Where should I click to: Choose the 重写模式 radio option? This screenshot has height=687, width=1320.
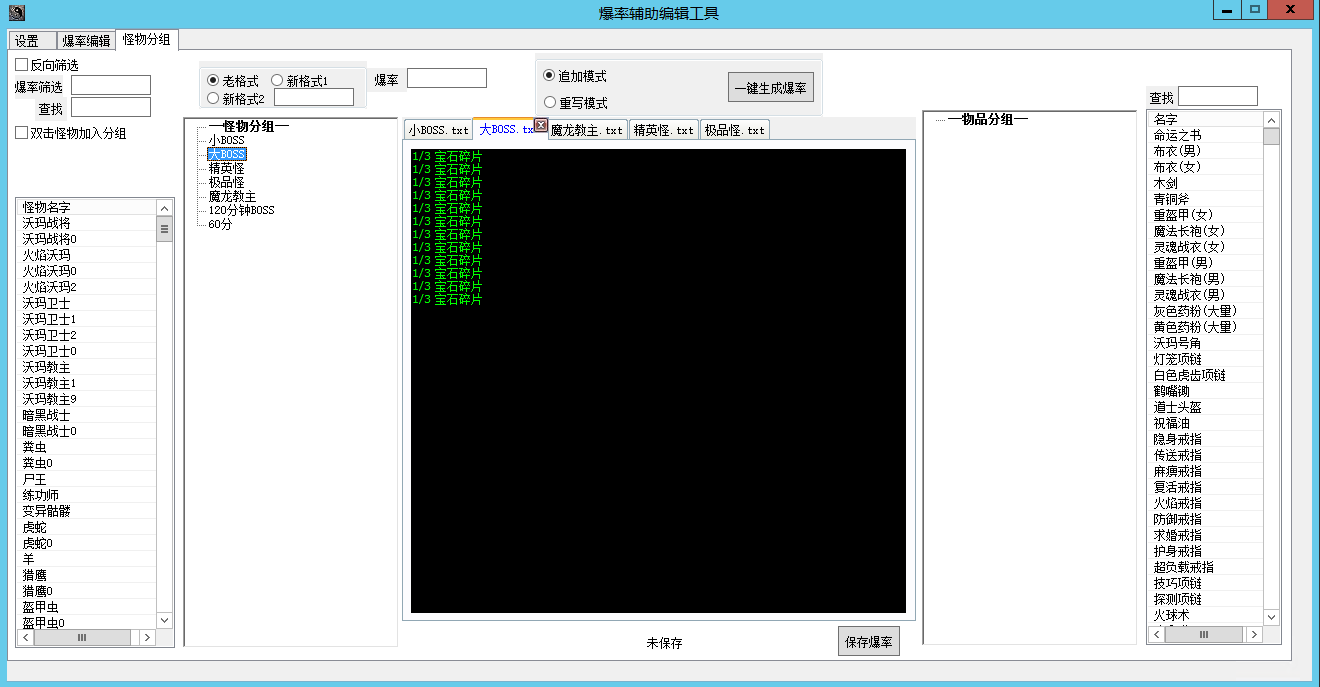coord(549,102)
